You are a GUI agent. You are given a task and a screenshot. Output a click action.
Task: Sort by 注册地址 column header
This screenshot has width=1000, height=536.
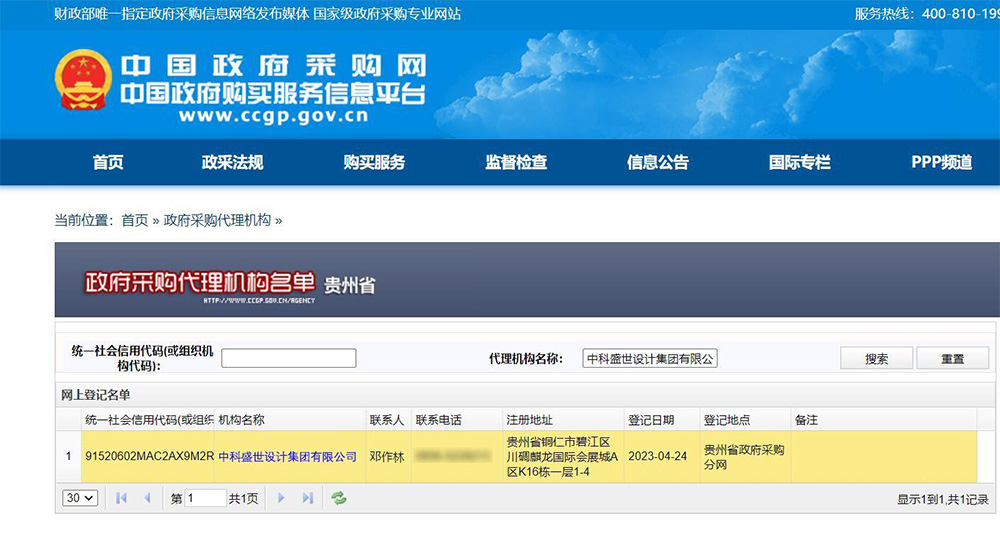tap(563, 420)
